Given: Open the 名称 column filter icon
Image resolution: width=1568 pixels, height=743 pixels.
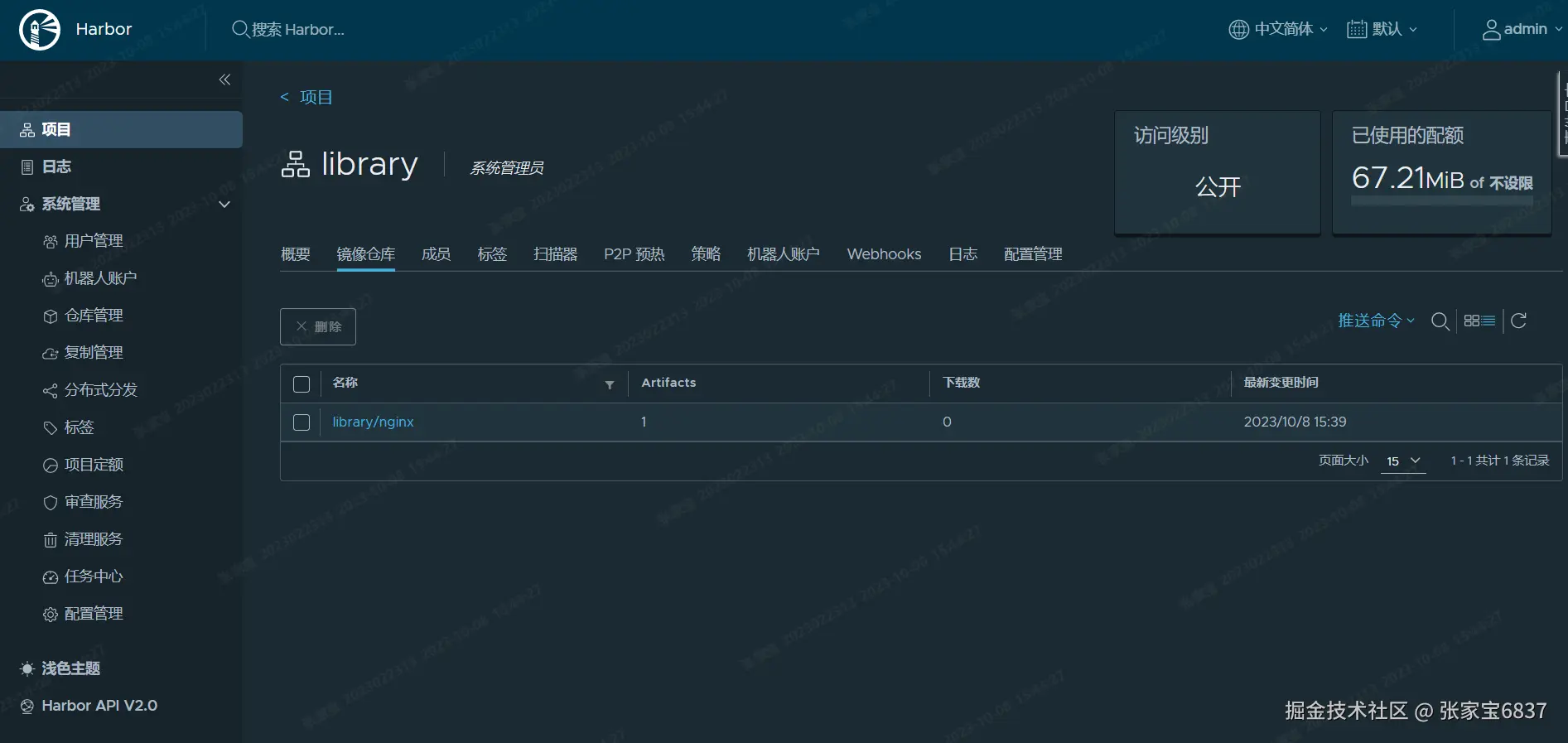Looking at the screenshot, I should tap(610, 384).
